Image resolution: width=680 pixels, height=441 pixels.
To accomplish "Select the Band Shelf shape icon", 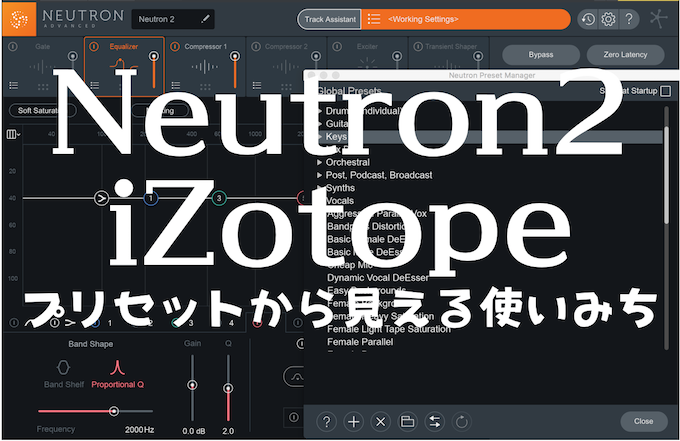I will pos(63,368).
